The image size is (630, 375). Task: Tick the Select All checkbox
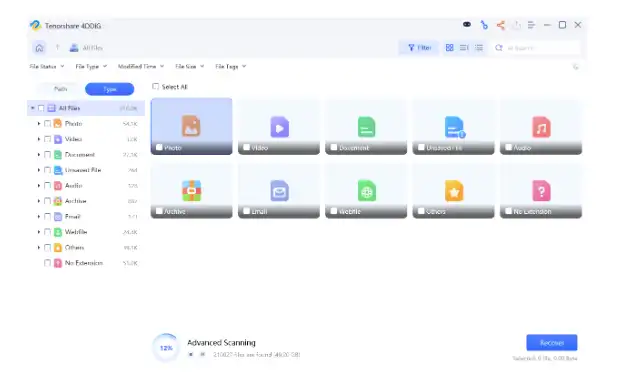[x=155, y=86]
